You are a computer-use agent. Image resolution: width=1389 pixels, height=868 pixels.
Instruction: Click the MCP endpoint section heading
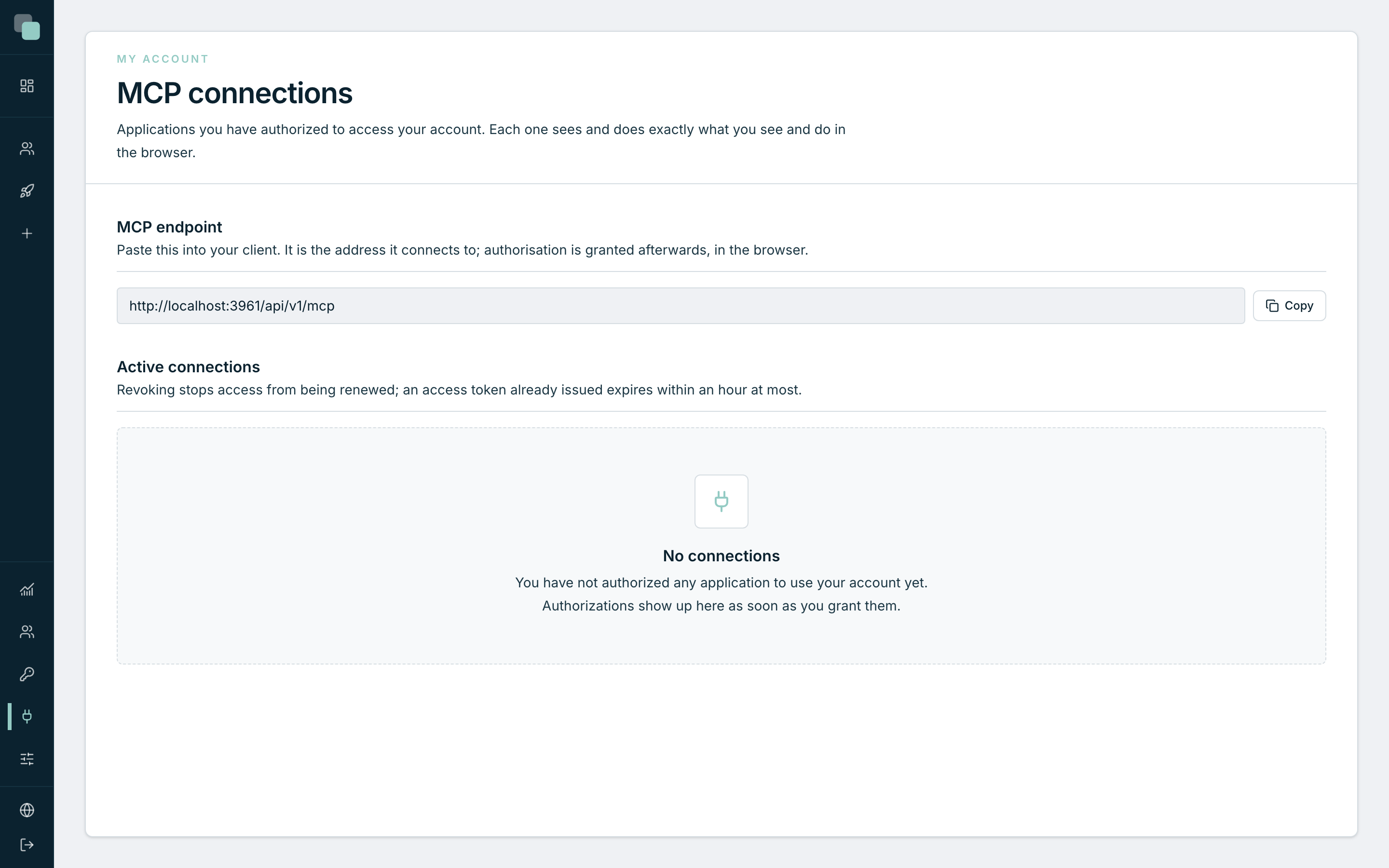(169, 227)
